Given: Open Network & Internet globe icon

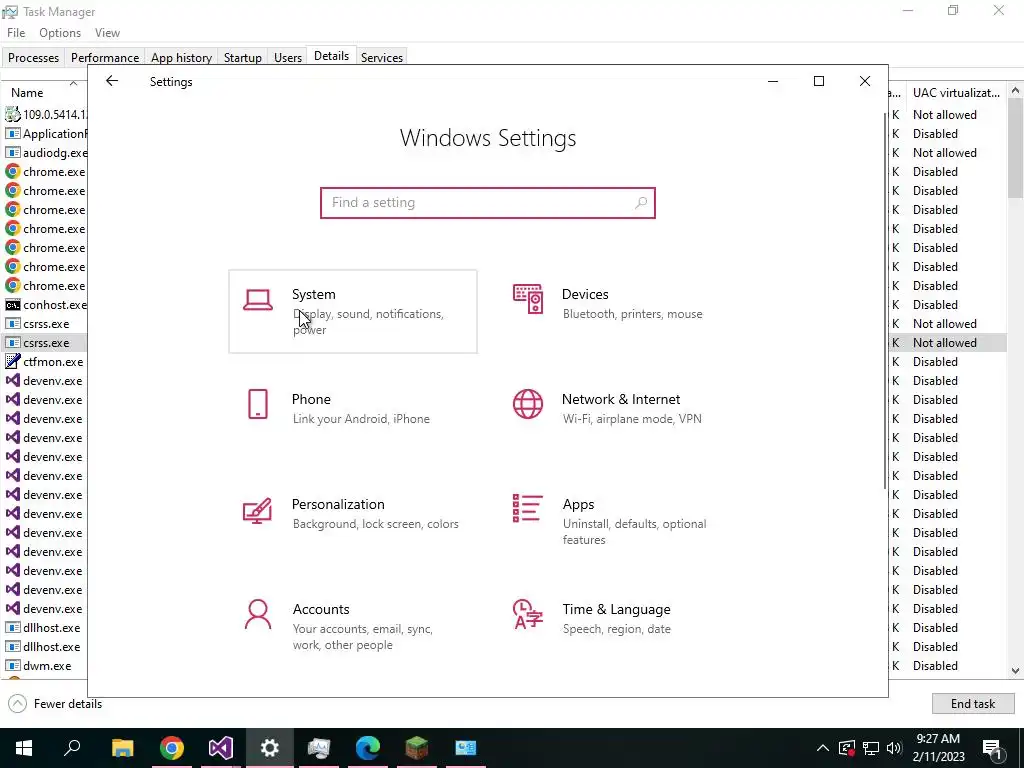Looking at the screenshot, I should click(528, 404).
